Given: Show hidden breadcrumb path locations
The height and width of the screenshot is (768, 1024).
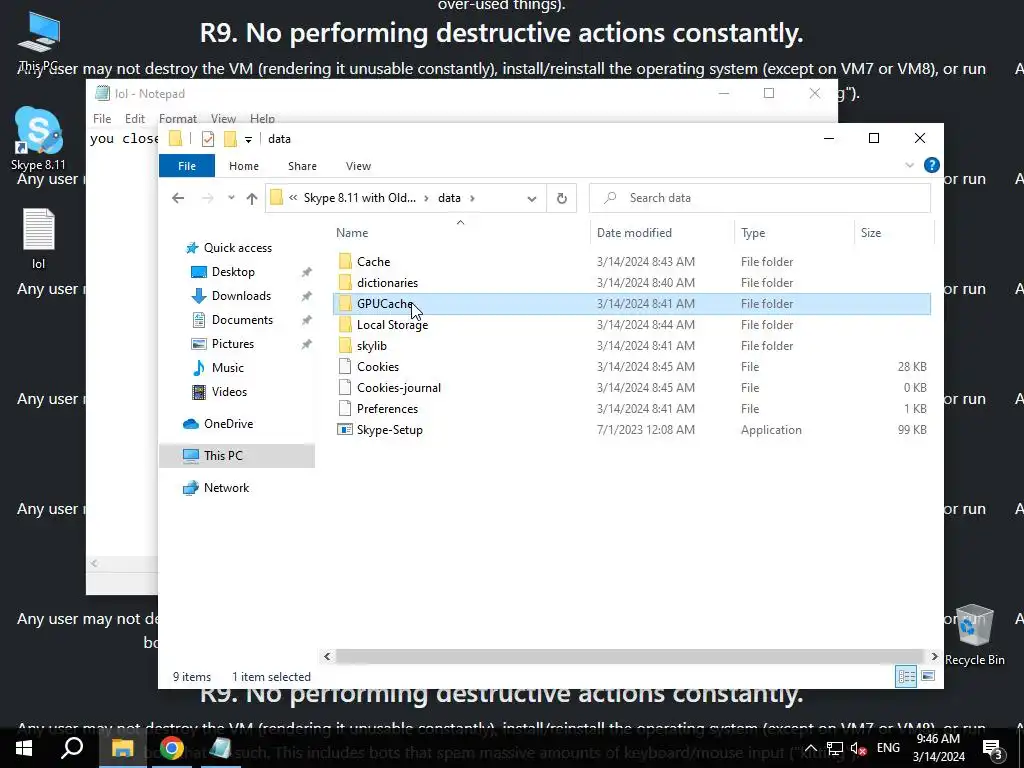Looking at the screenshot, I should coord(293,198).
